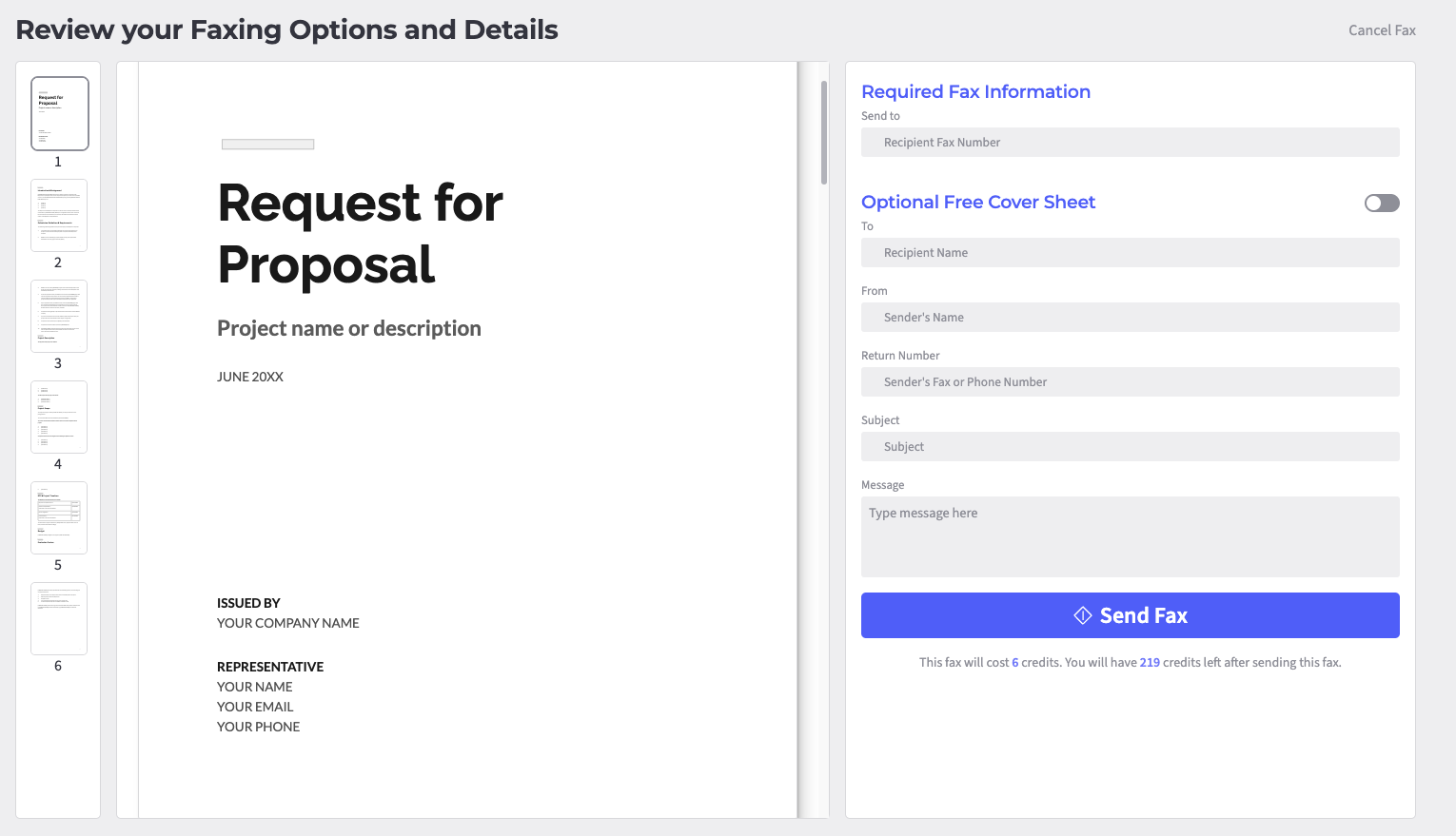Select page 1 thumbnail
The image size is (1456, 836).
59,114
